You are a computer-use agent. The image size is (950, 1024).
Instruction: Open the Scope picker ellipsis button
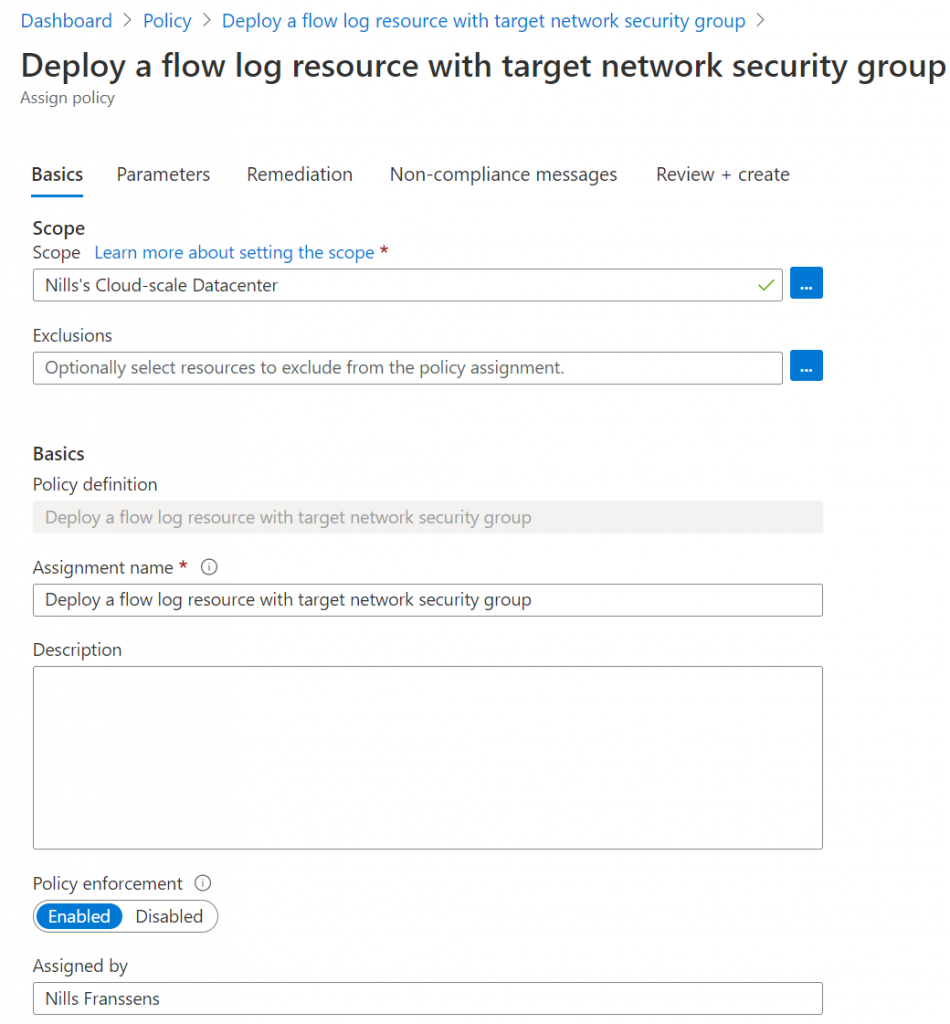click(x=806, y=285)
